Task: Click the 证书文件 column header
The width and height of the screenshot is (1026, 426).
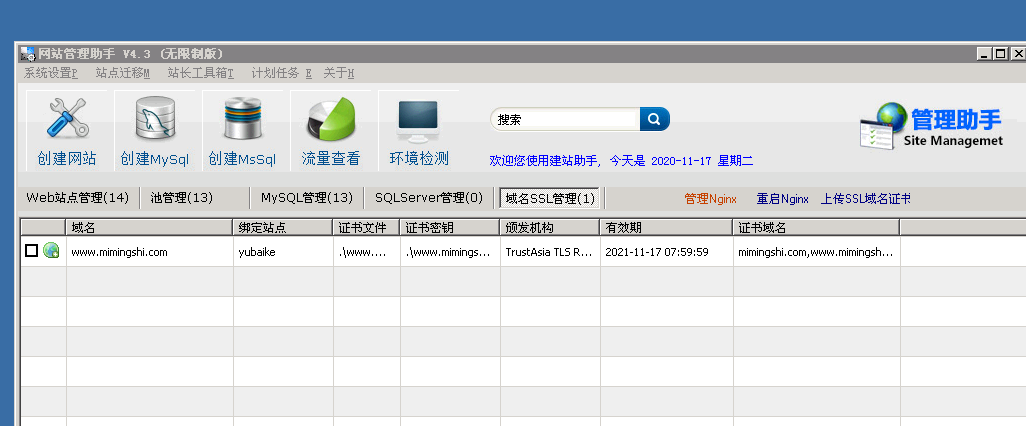Action: (366, 228)
